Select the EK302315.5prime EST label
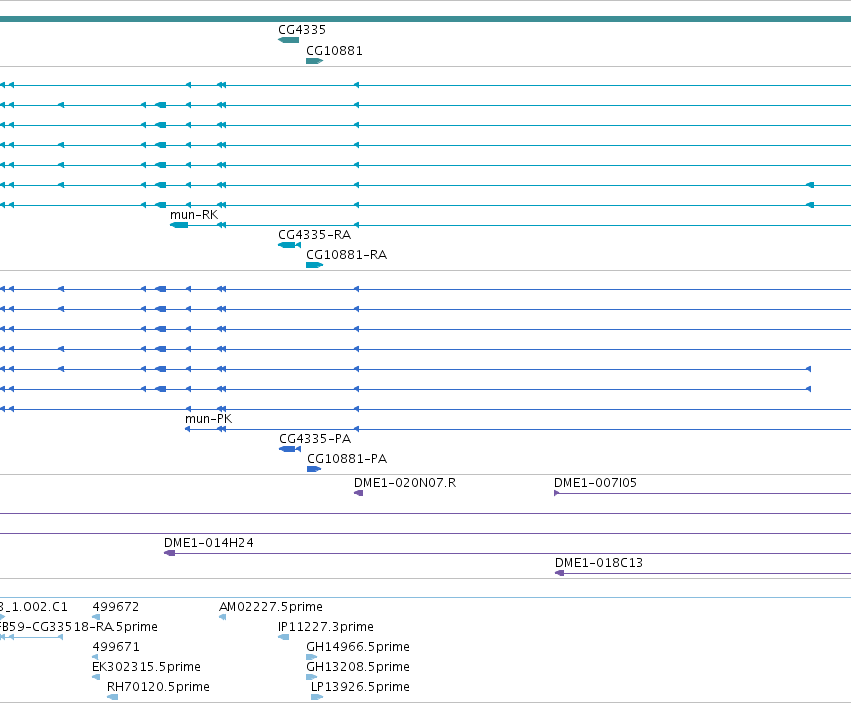This screenshot has height=703, width=851. (146, 667)
